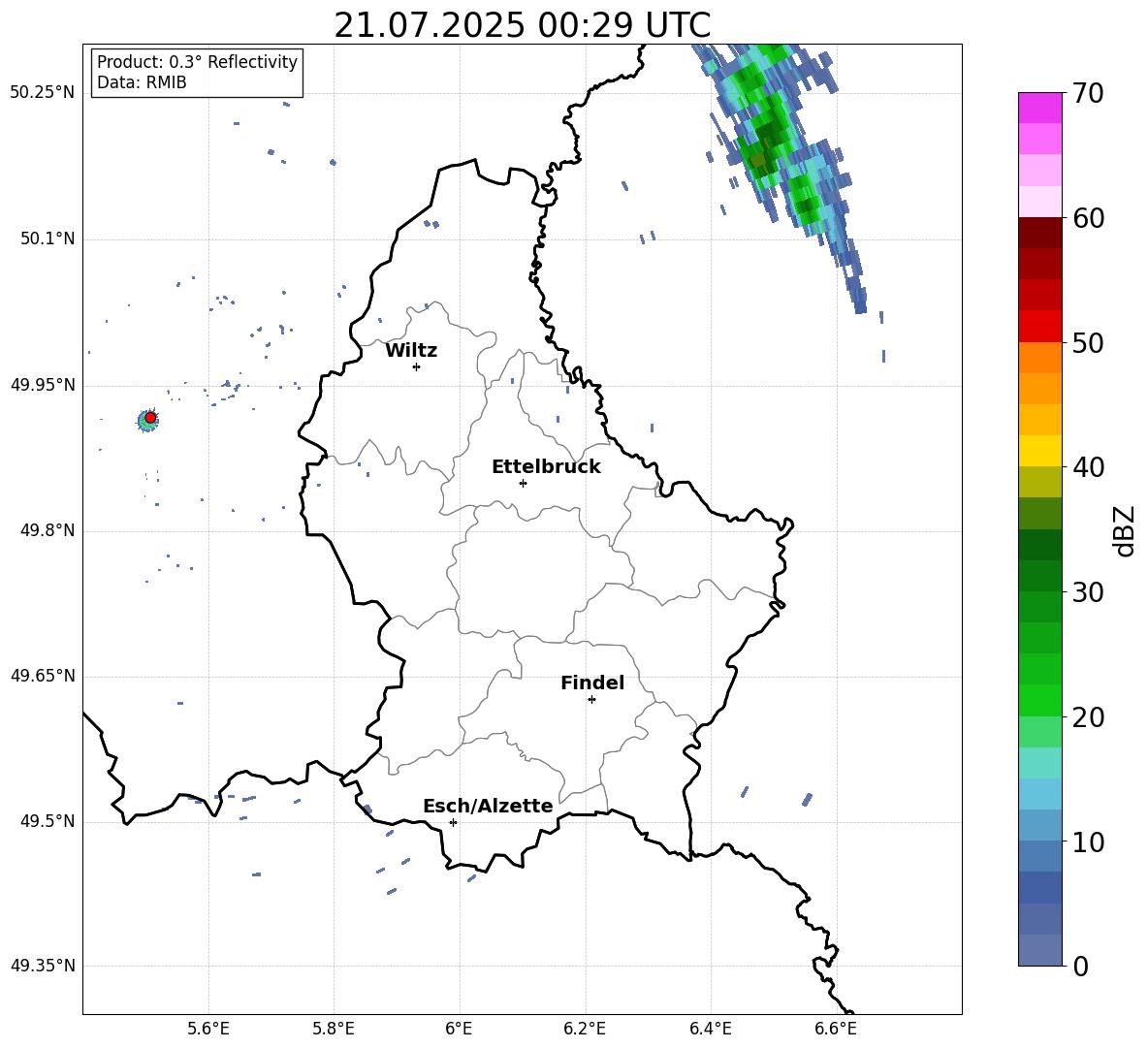The image size is (1148, 1048).
Task: Click the 5.6°E longitude label
Action: point(208,1029)
